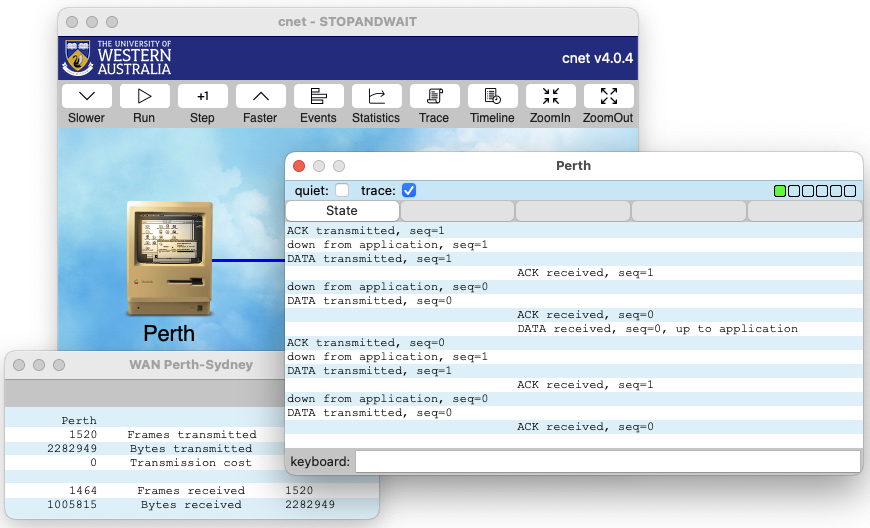Click the ZoomOut expand icon
The height and width of the screenshot is (528, 870).
click(x=609, y=96)
